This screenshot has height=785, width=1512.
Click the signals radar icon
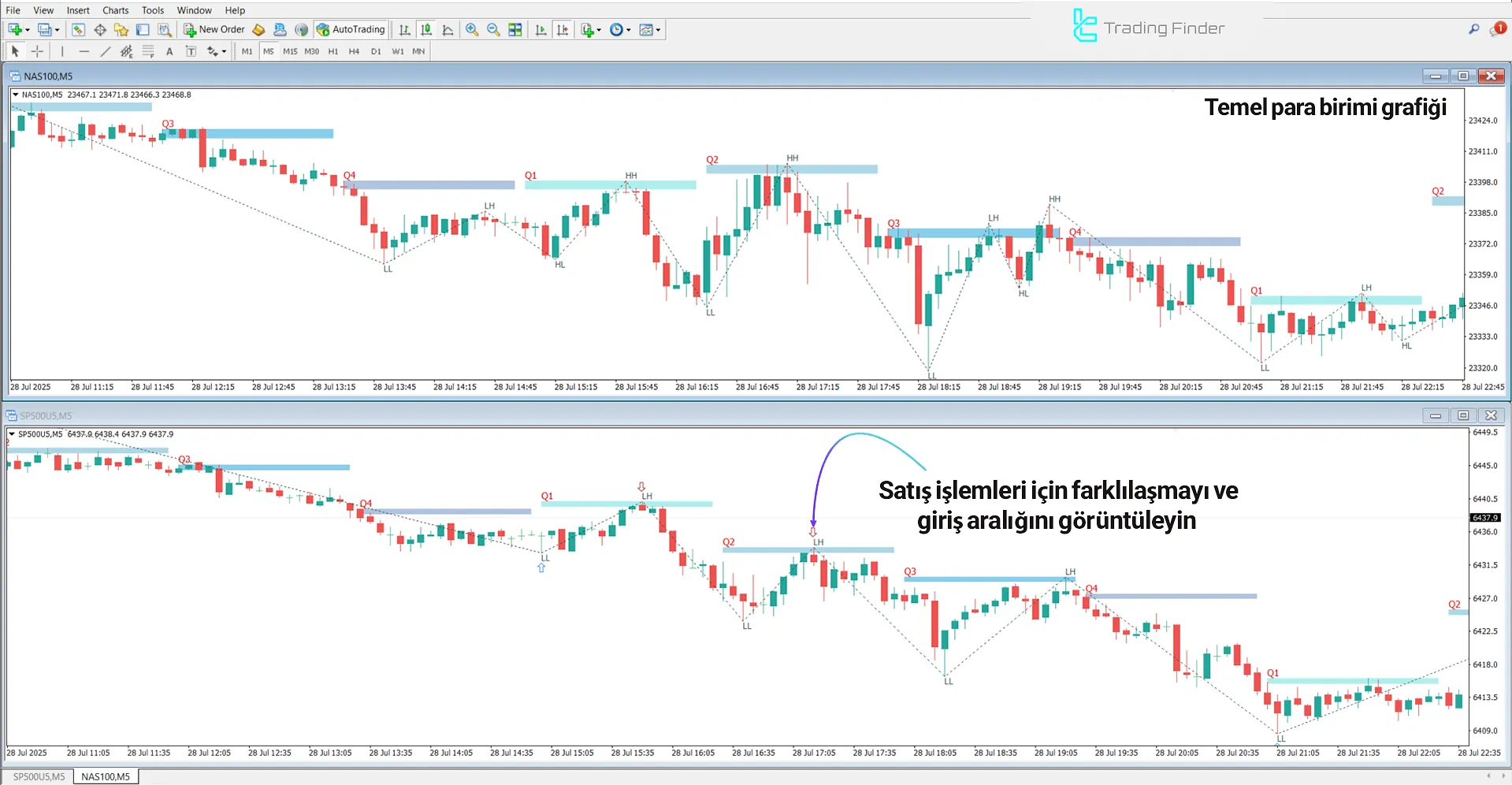[301, 30]
